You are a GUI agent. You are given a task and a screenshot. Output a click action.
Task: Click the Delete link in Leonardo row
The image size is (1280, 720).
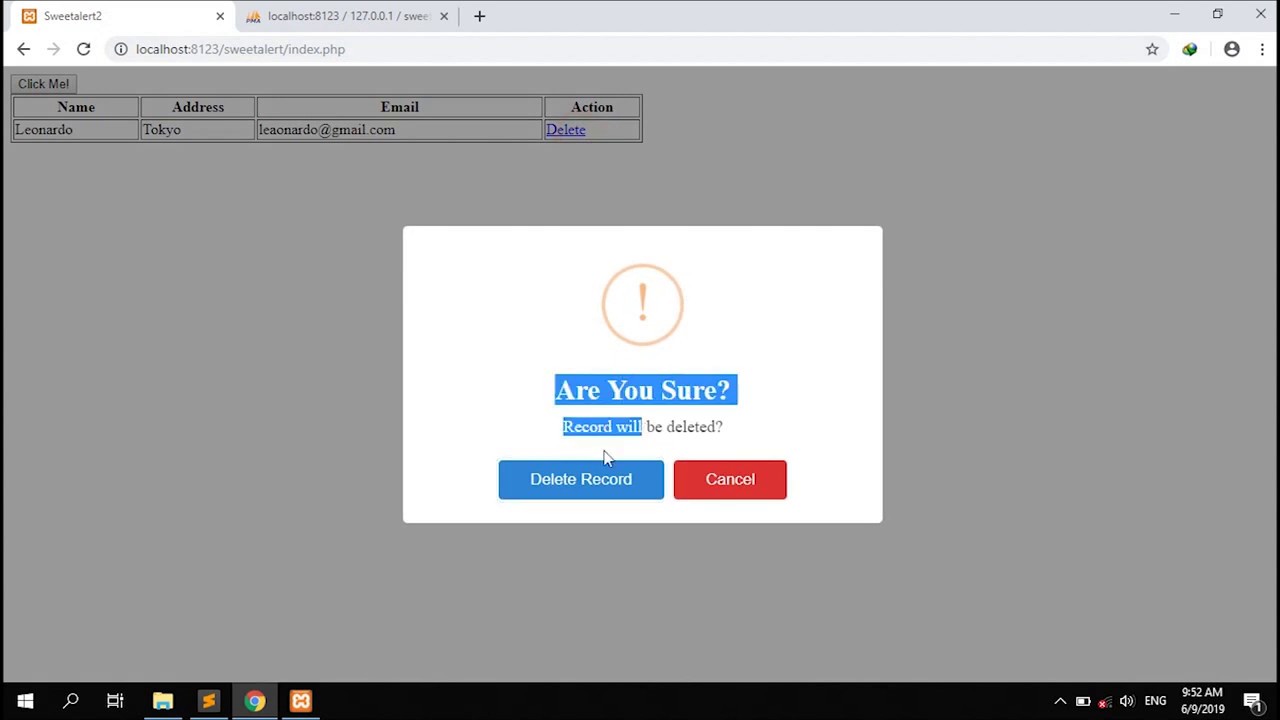[x=565, y=129]
